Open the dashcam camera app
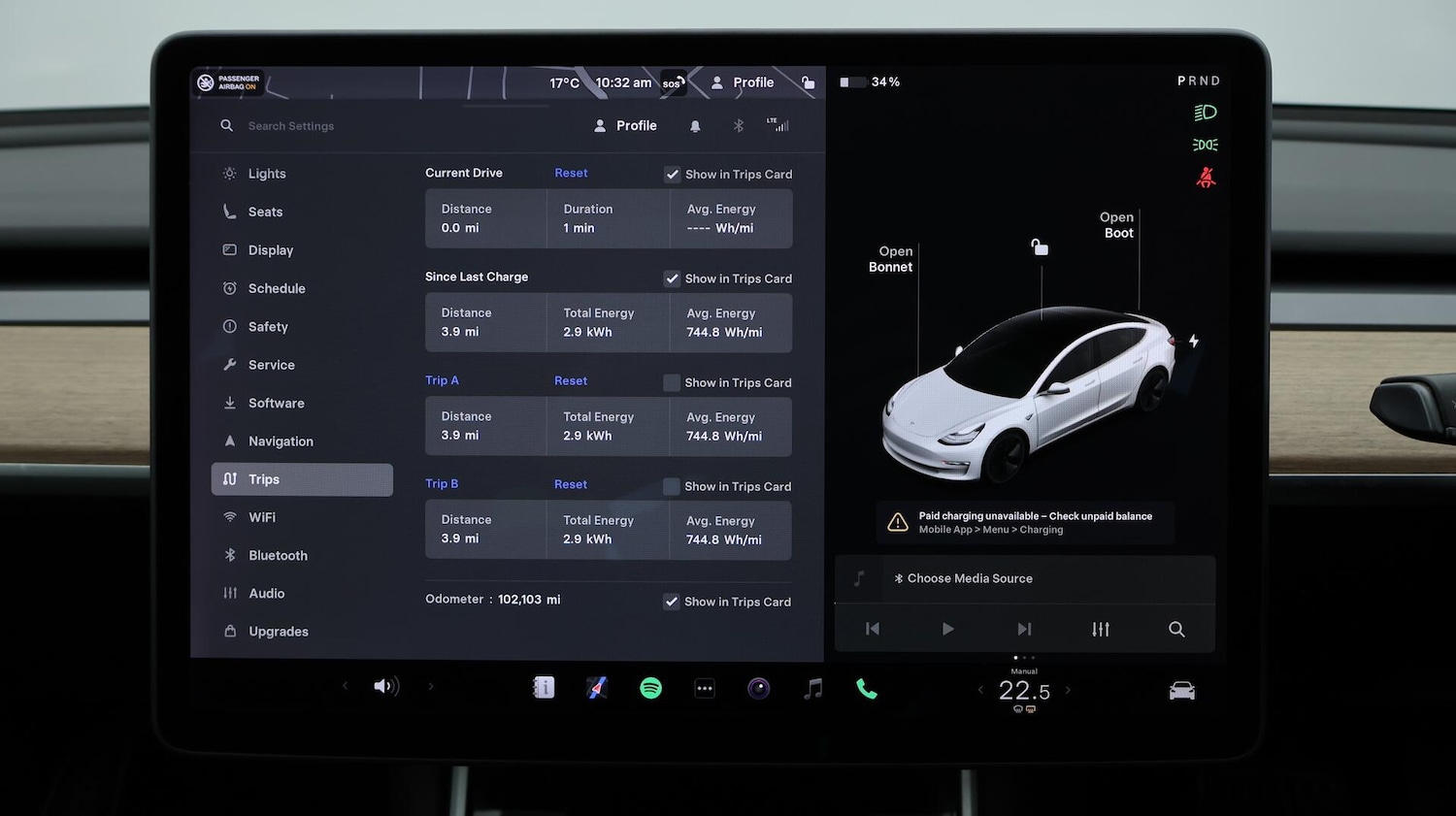The width and height of the screenshot is (1456, 816). click(x=759, y=688)
